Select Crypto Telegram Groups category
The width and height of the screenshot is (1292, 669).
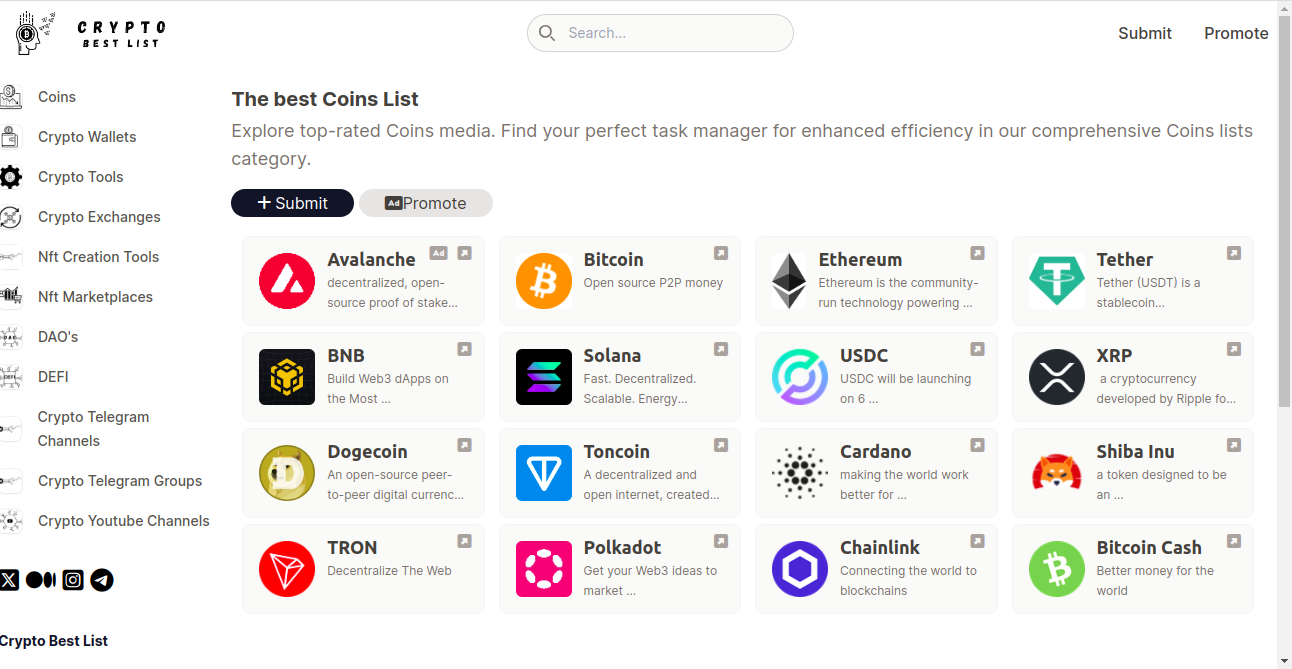[120, 481]
